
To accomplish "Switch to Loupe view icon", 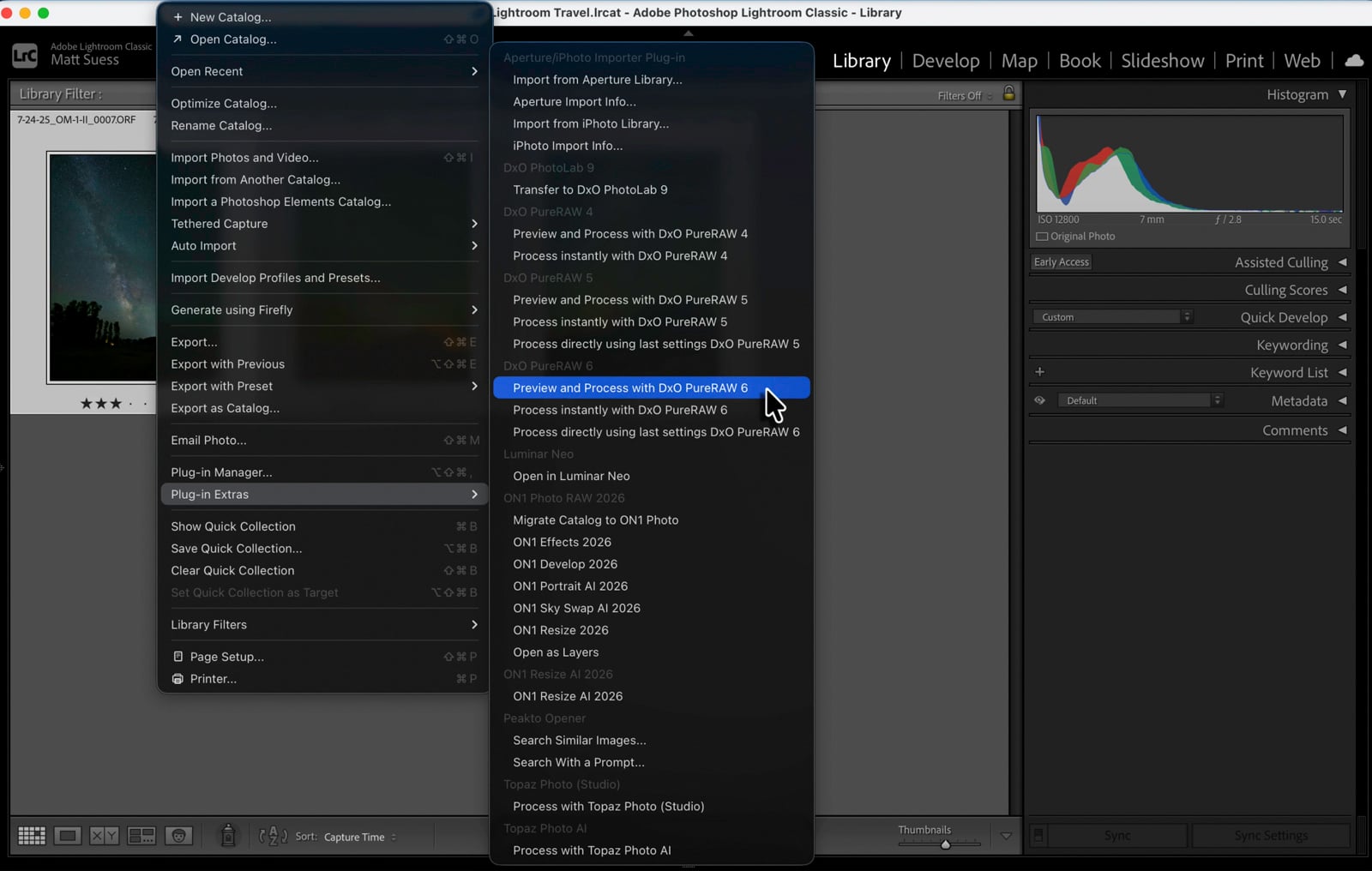I will tap(68, 836).
